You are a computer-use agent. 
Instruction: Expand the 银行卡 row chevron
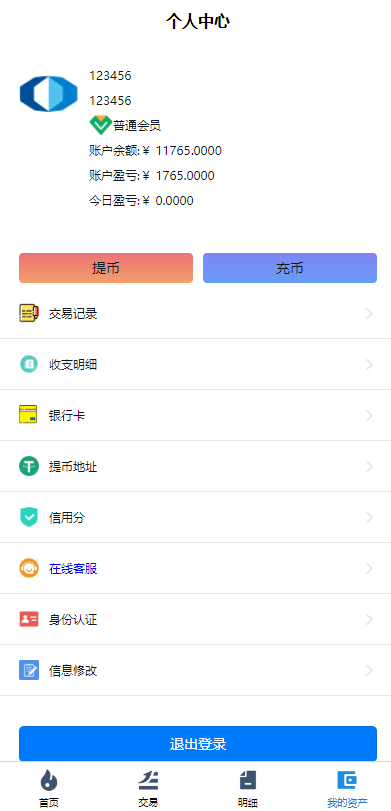pos(369,415)
